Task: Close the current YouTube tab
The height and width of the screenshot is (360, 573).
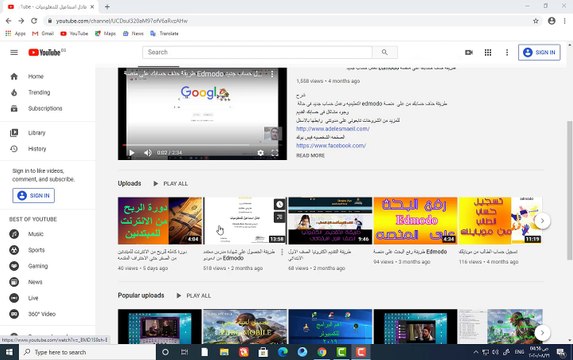Action: pos(92,7)
